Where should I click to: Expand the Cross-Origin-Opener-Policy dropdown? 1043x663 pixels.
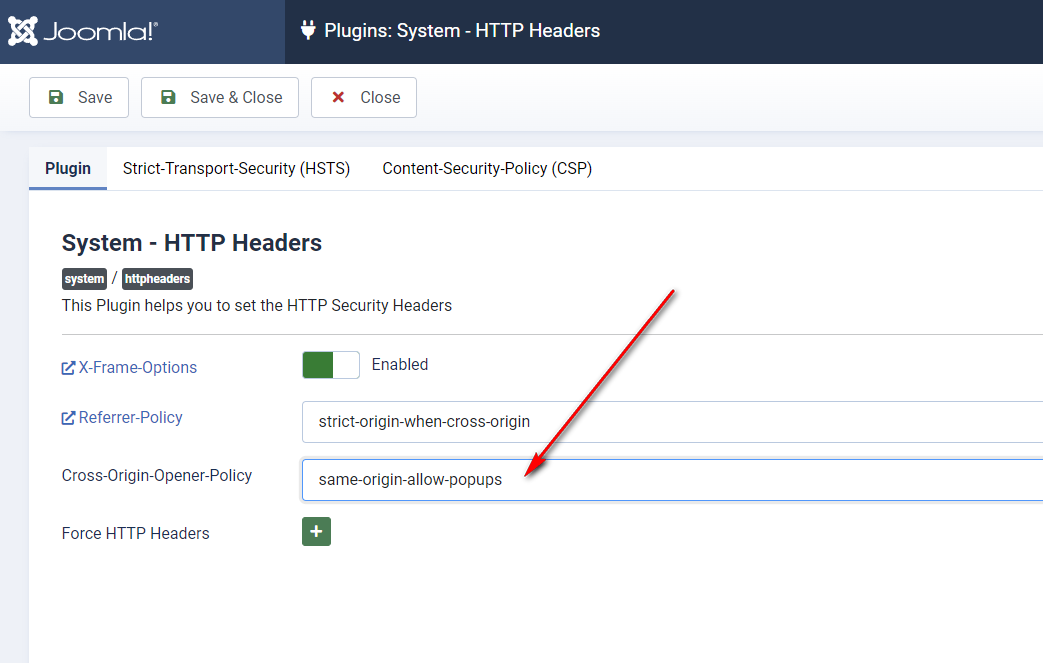pyautogui.click(x=672, y=480)
